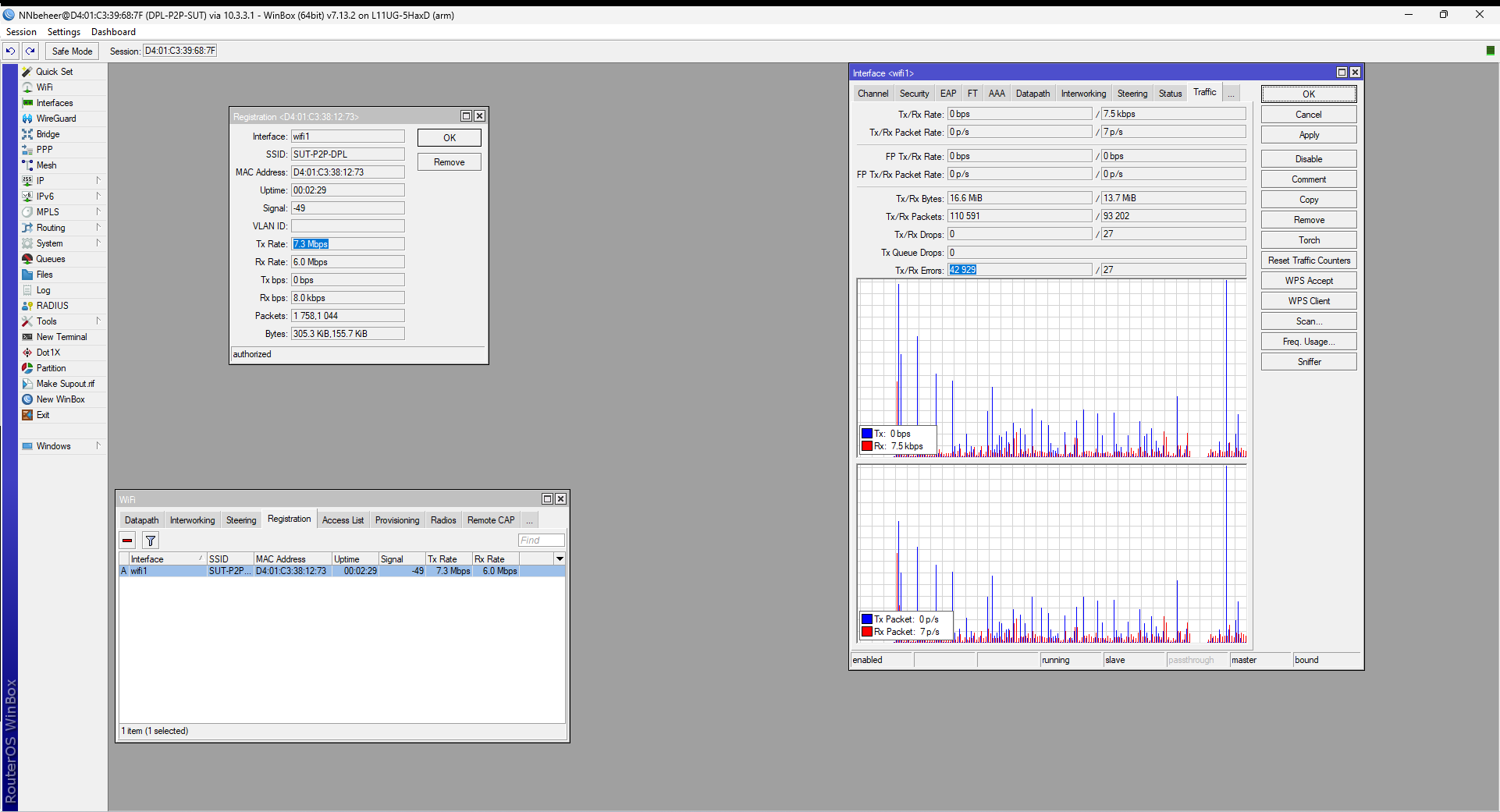The height and width of the screenshot is (812, 1500).
Task: Click the filter funnel icon in WiFi window
Action: (151, 541)
